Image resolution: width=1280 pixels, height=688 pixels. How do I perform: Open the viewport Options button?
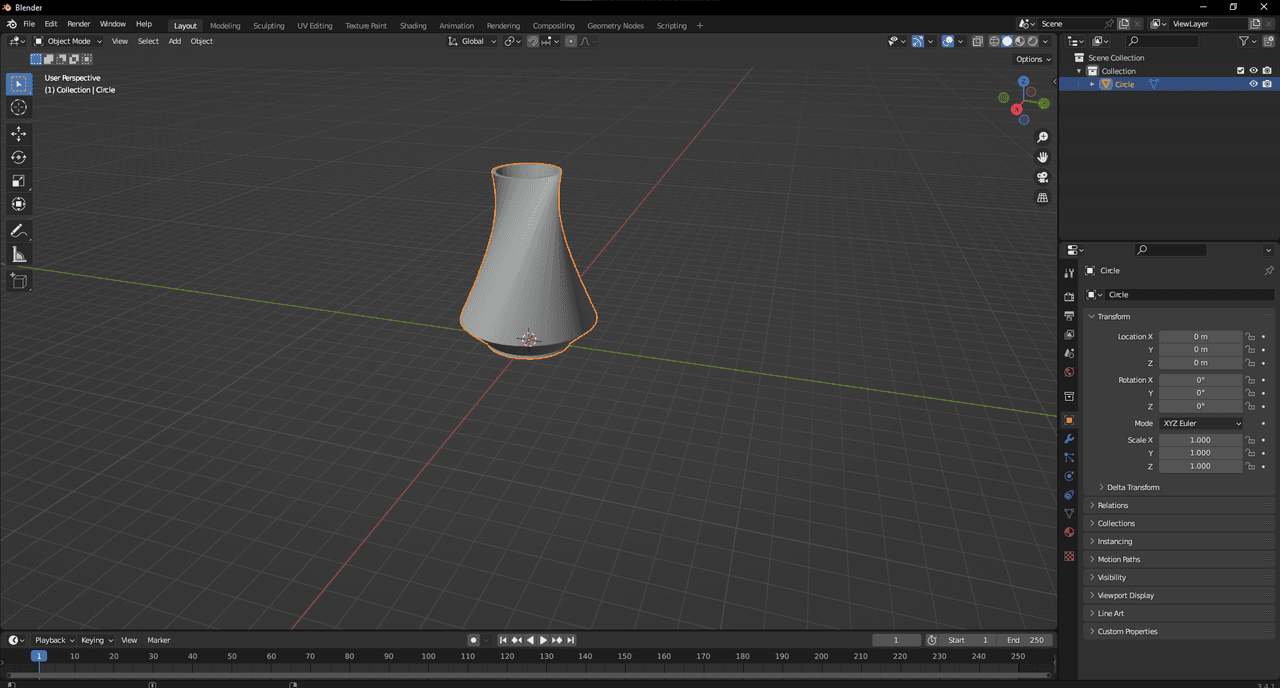pos(1033,59)
